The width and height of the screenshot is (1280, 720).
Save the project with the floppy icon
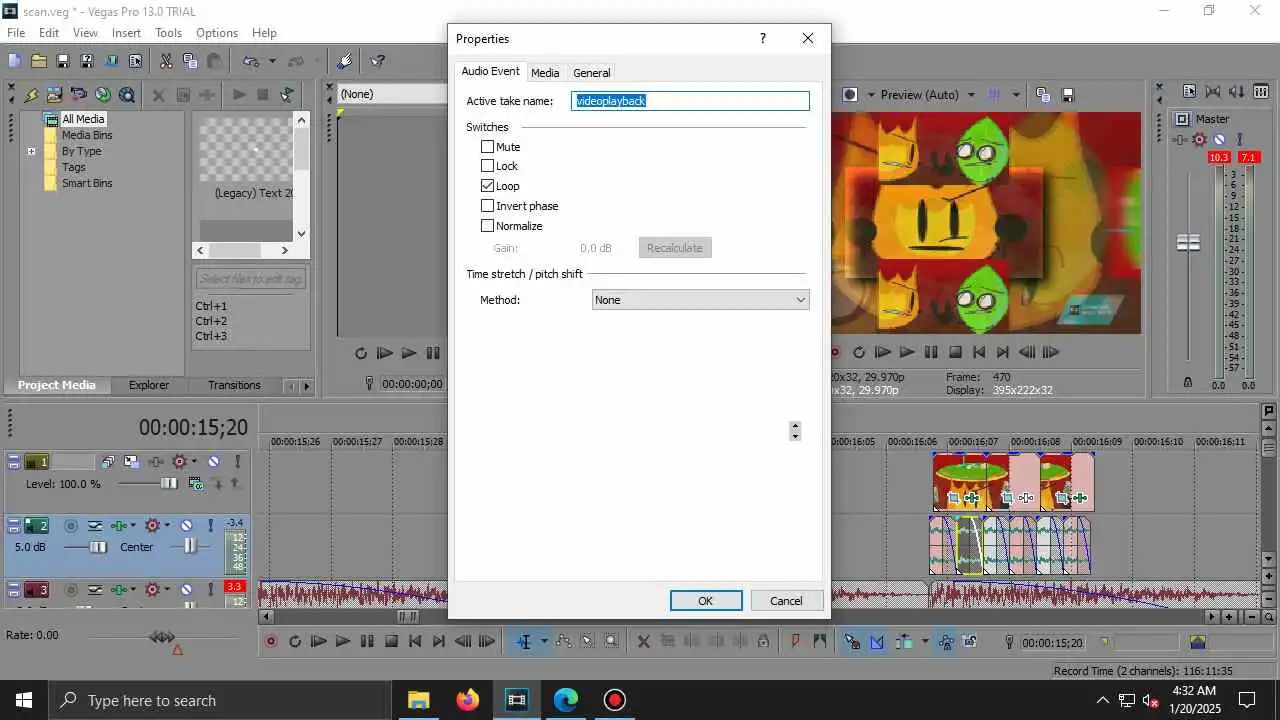(63, 61)
